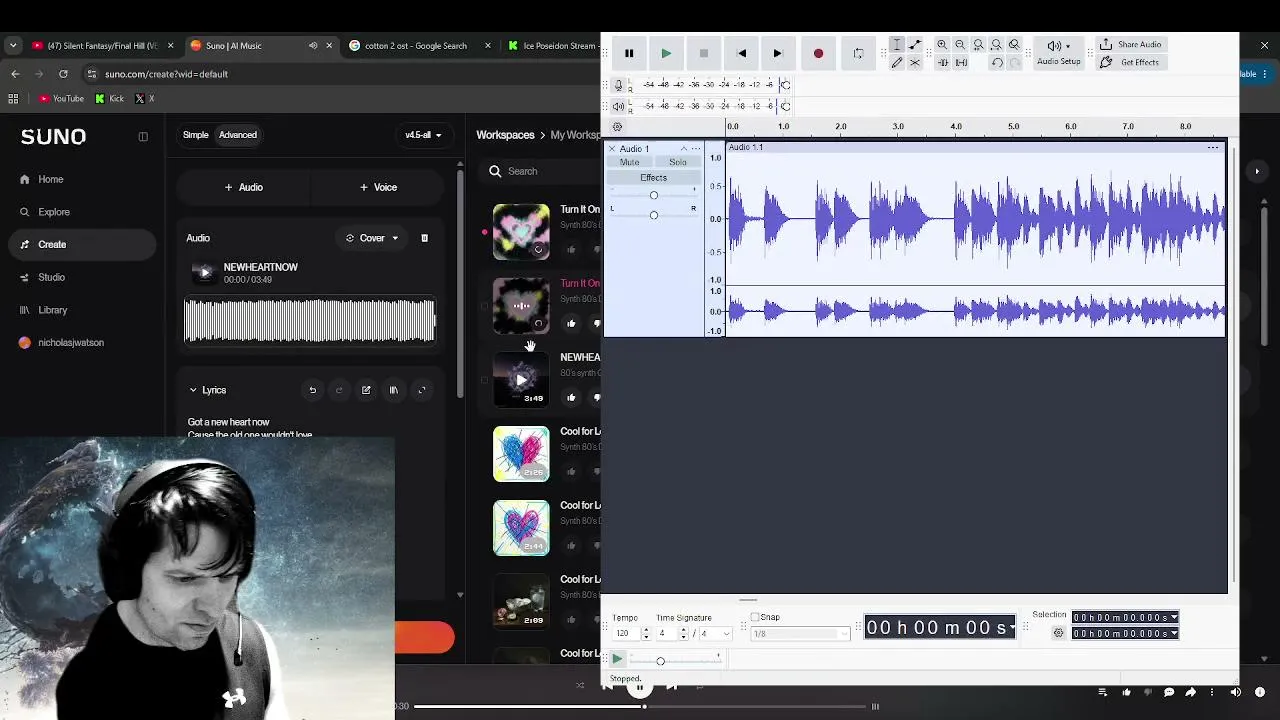Trim audio outside selection

942,62
